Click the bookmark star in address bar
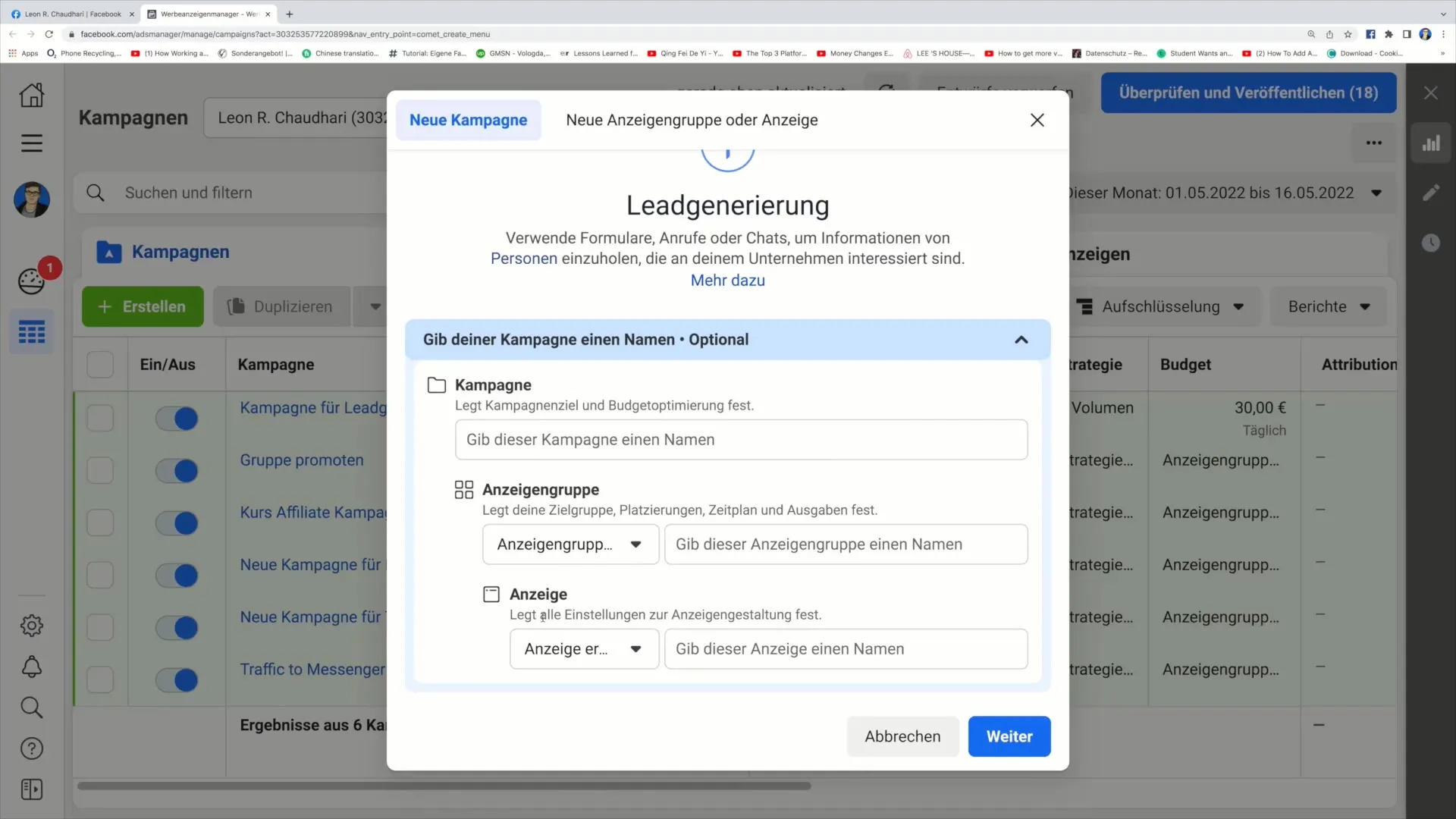This screenshot has width=1456, height=819. [1348, 34]
